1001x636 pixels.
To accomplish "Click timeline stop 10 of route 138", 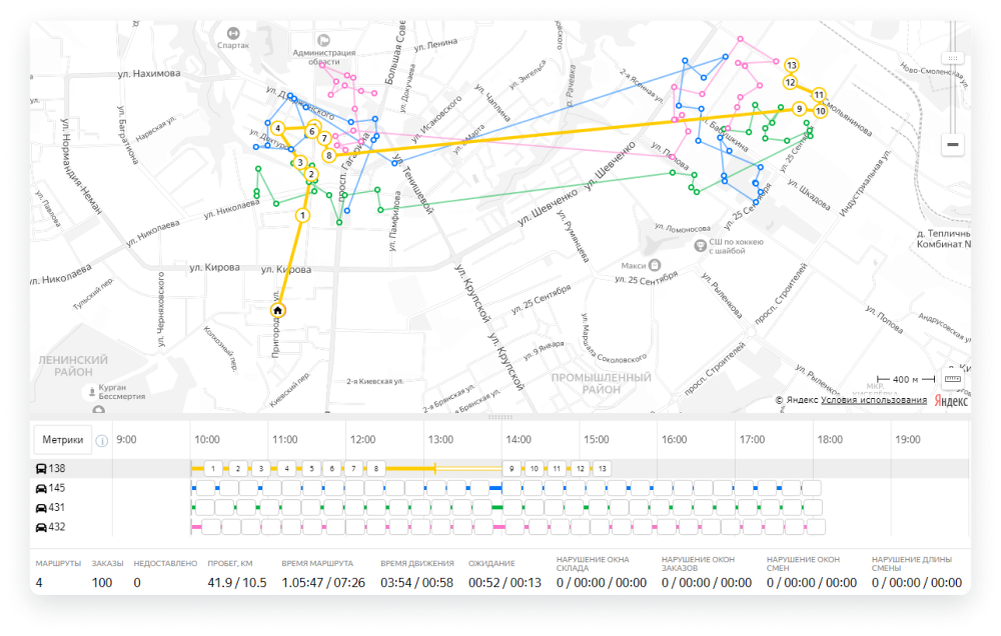I will pos(534,469).
